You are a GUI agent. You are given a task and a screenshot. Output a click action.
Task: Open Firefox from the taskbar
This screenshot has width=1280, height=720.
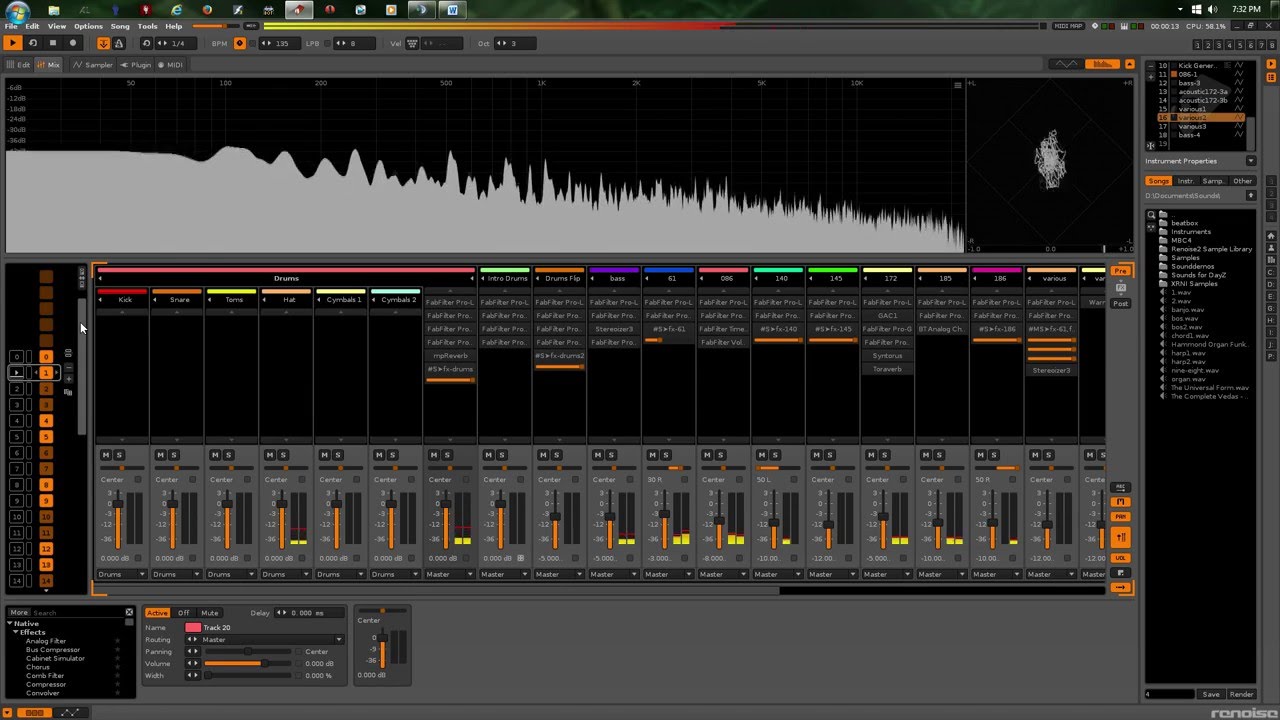tap(207, 10)
